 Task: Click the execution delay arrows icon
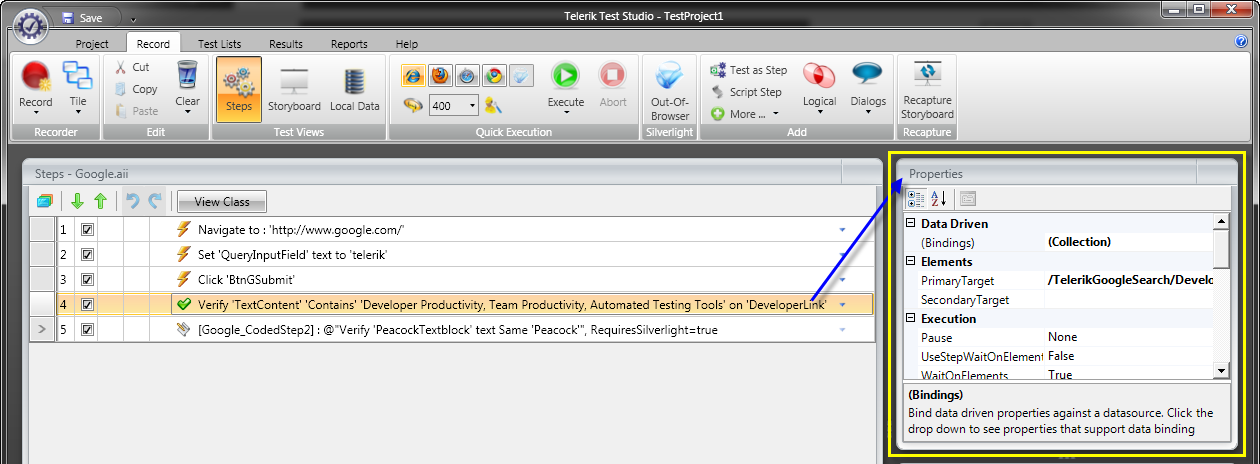413,104
